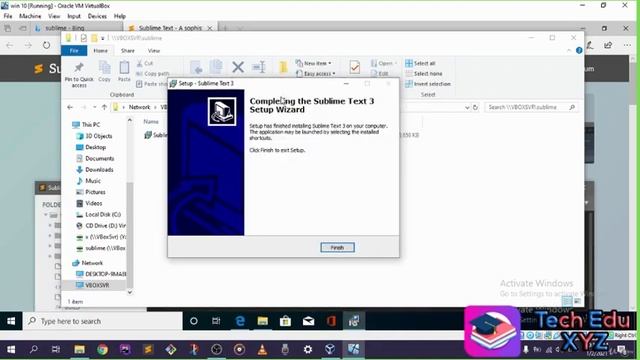Select 3D Objects in the navigation pane

click(94, 136)
